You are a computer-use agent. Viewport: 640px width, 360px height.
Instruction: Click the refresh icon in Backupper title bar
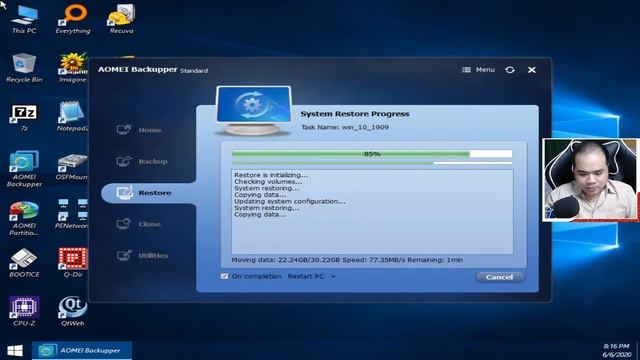pyautogui.click(x=510, y=70)
